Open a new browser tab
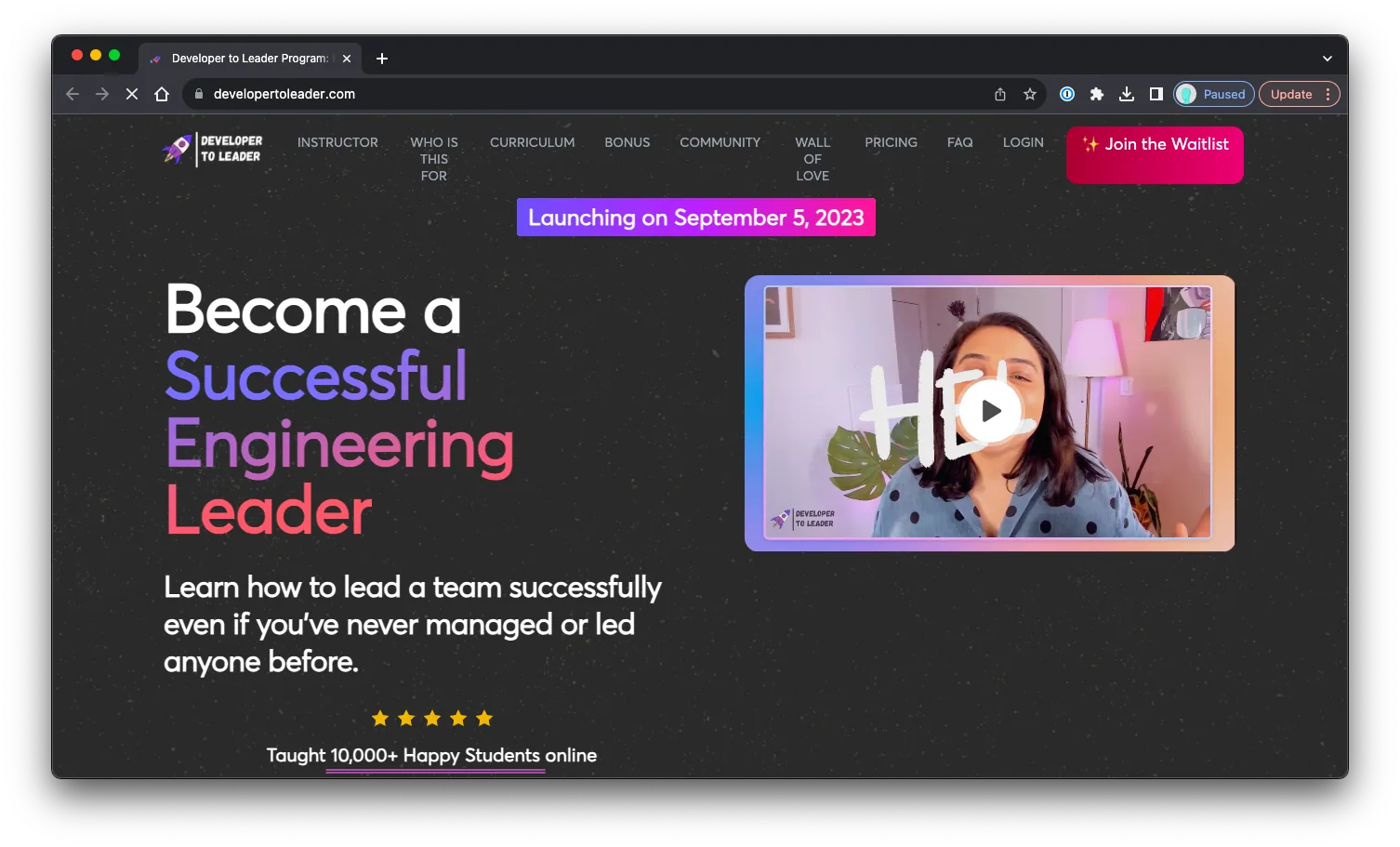This screenshot has width=1400, height=847. [x=382, y=59]
